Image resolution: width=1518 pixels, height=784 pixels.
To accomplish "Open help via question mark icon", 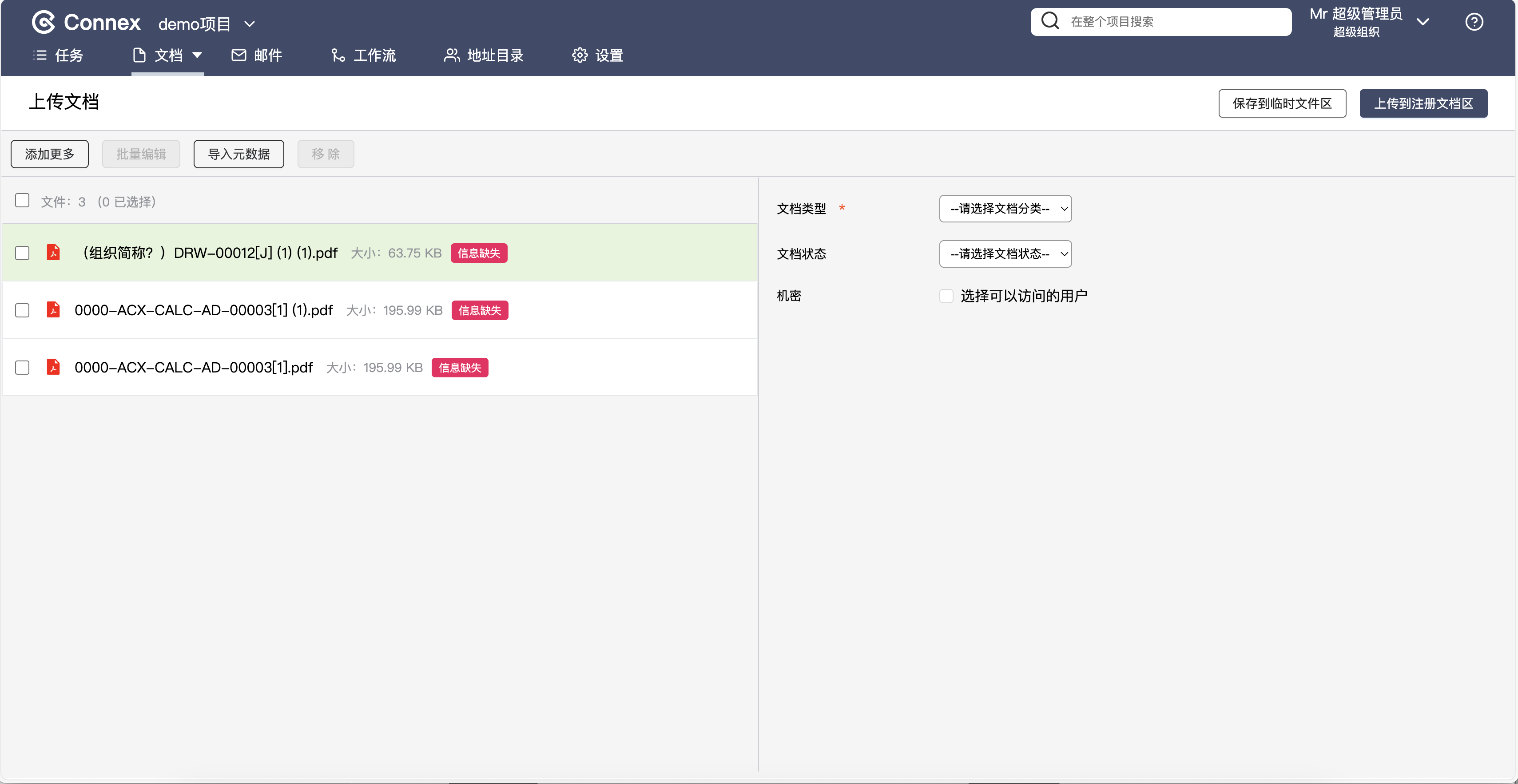I will (1474, 22).
